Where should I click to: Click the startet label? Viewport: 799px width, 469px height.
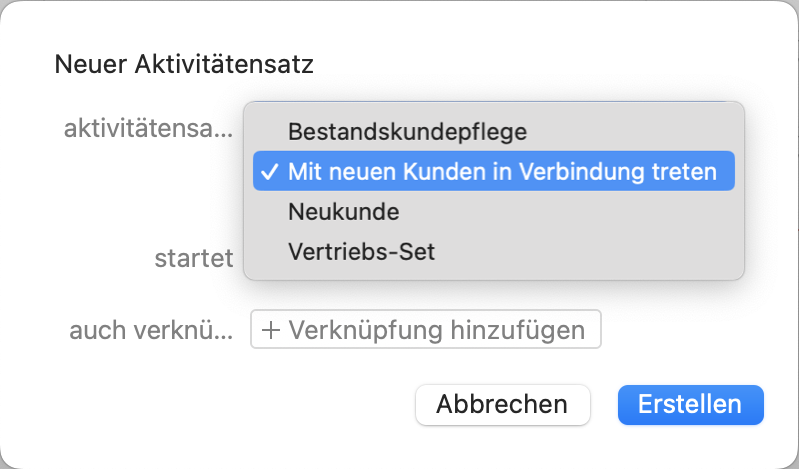click(193, 258)
